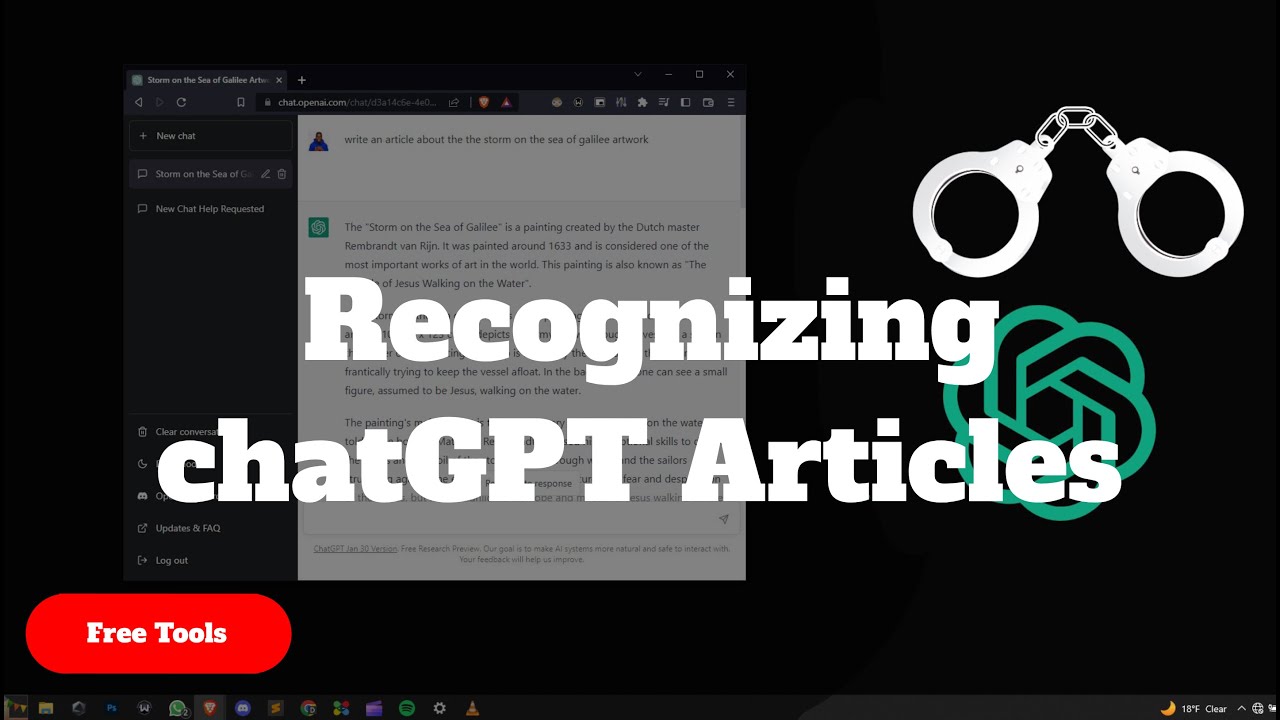Delete conversation using the trash icon
Screen dimensions: 1280x720
click(282, 174)
